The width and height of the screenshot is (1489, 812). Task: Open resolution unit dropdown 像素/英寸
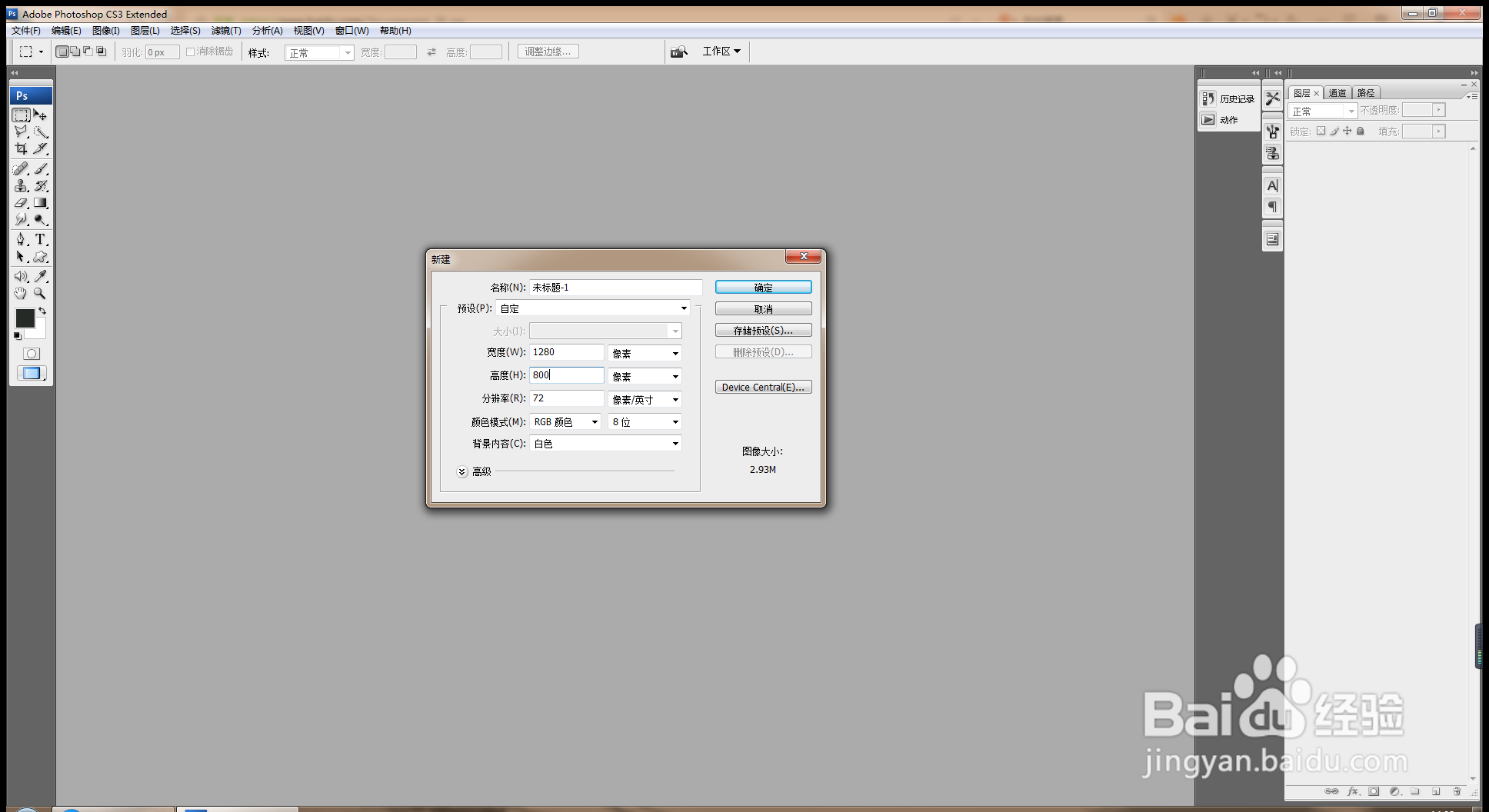645,399
